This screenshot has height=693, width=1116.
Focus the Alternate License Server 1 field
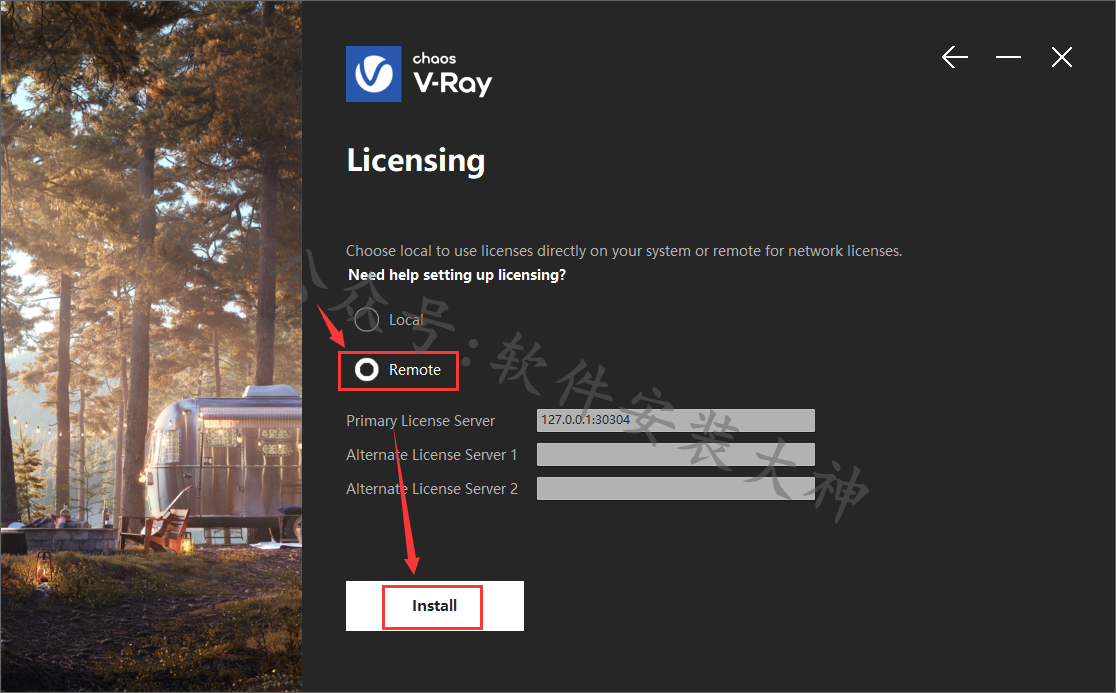coord(675,455)
